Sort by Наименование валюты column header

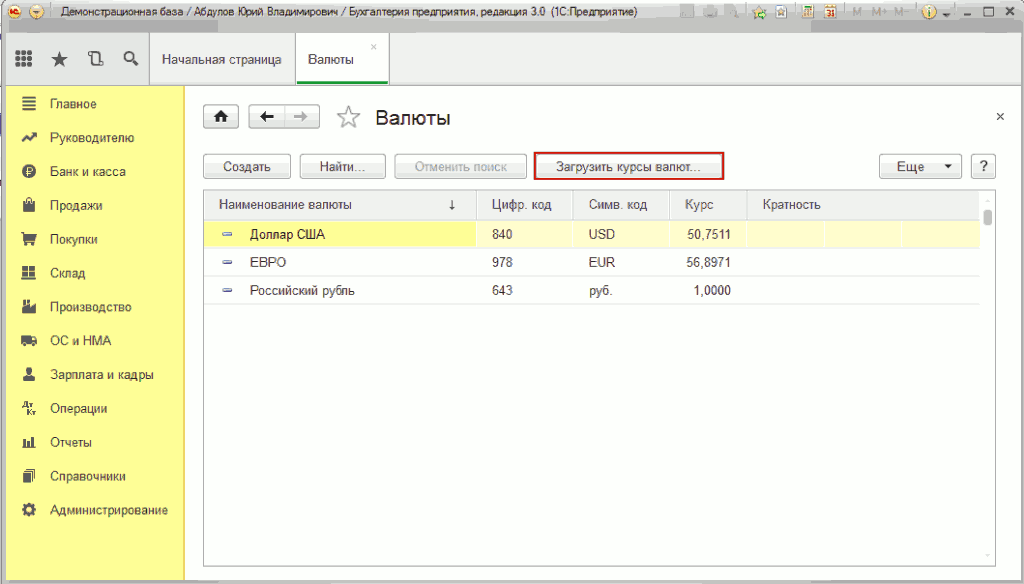(340, 204)
